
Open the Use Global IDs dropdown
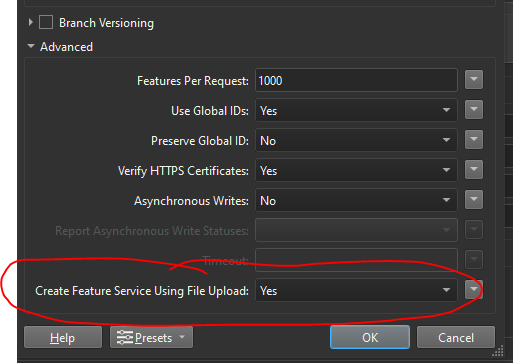356,110
